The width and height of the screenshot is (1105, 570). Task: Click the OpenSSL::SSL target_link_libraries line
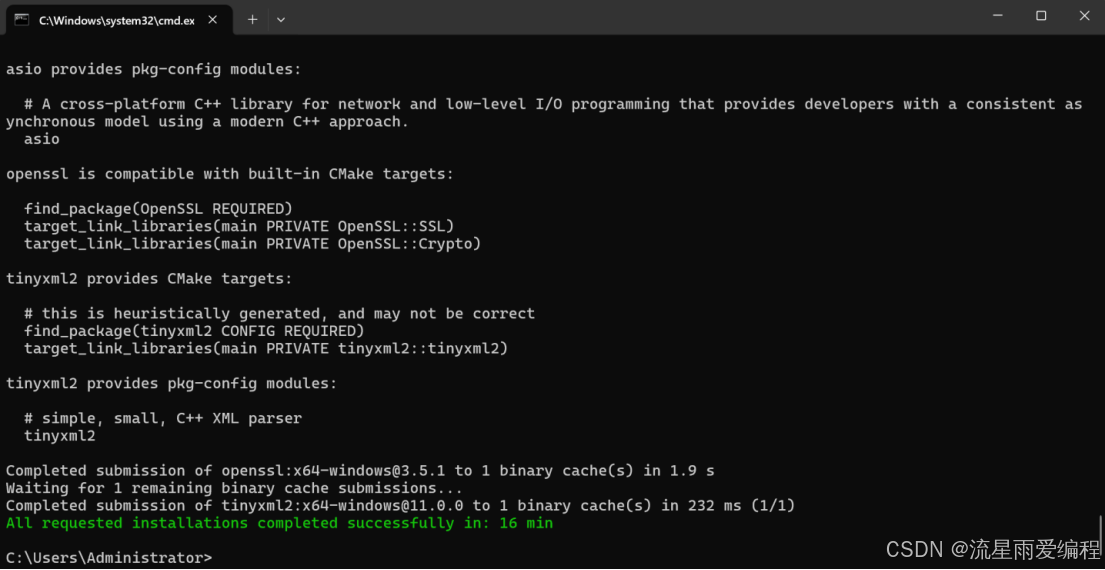coord(239,226)
